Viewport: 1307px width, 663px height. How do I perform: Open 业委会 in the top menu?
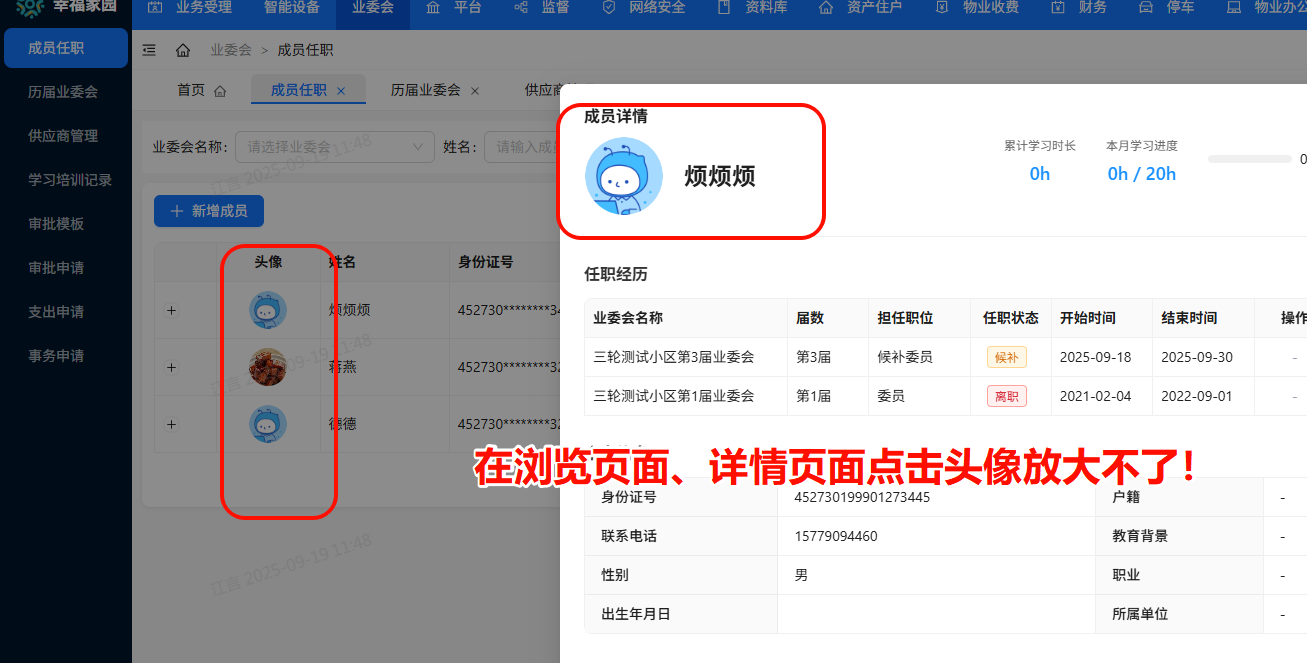coord(372,8)
